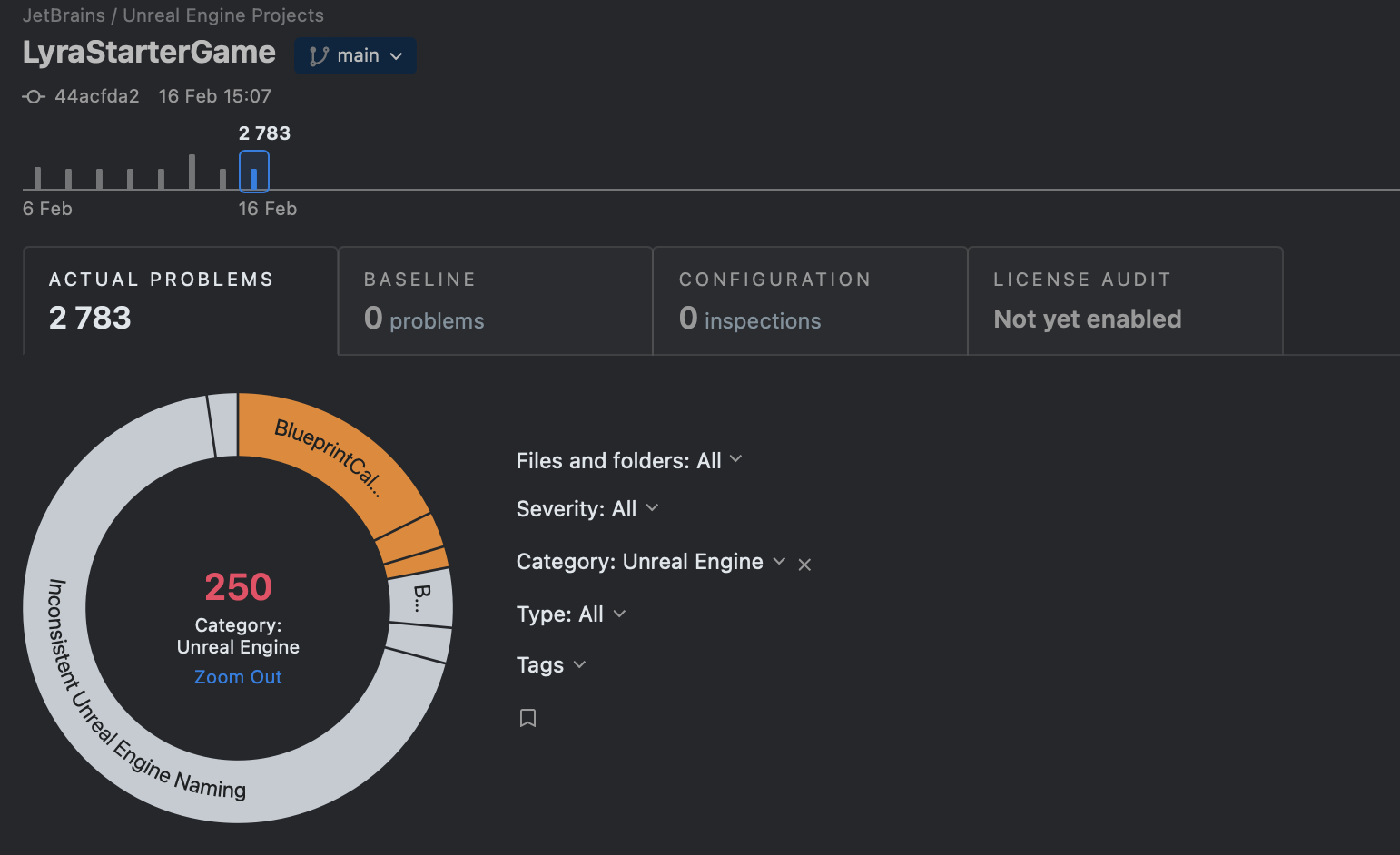The width and height of the screenshot is (1400, 855).
Task: Open the Severity: All dropdown
Action: pos(587,508)
